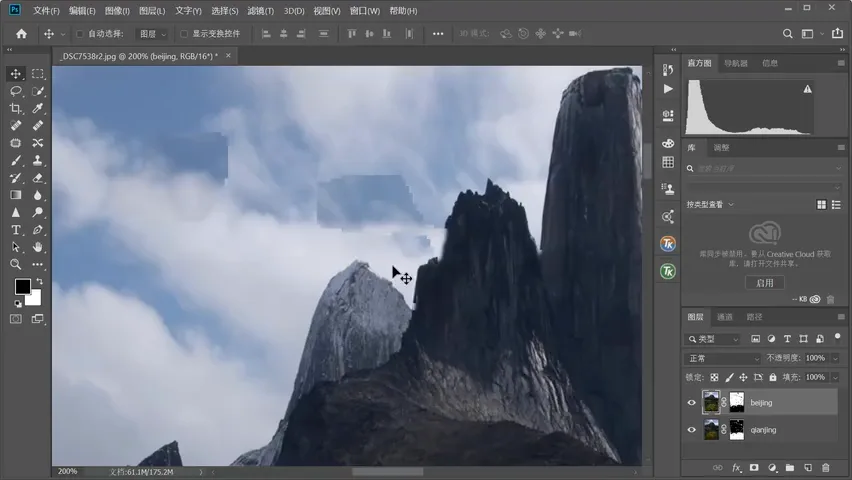Select the Crop tool
This screenshot has width=852, height=480.
[16, 108]
